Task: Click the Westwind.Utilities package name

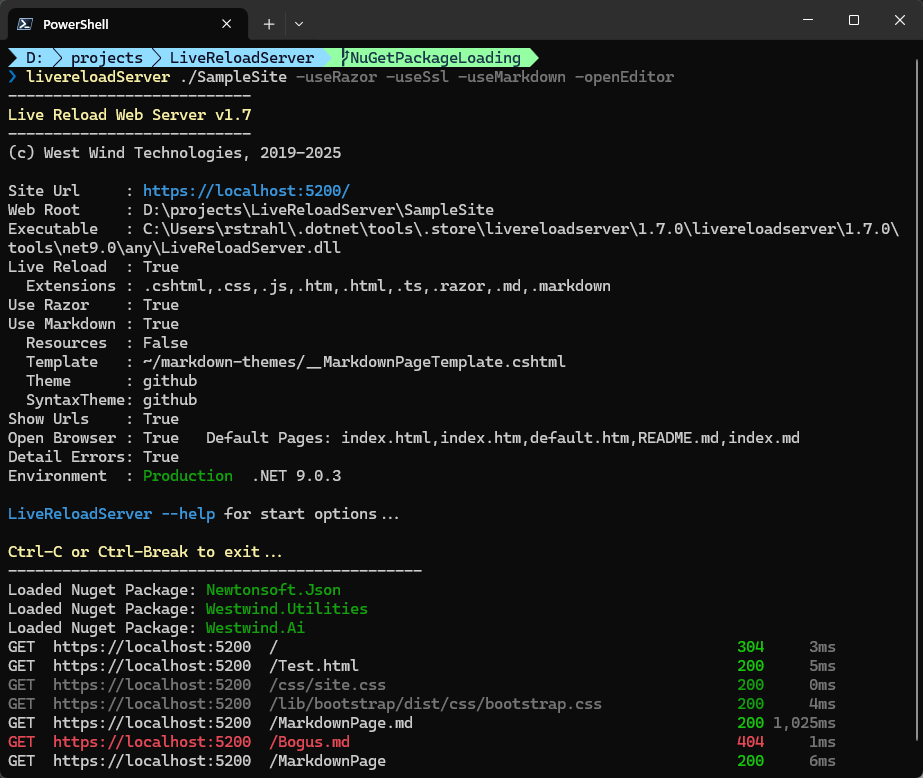Action: [287, 609]
